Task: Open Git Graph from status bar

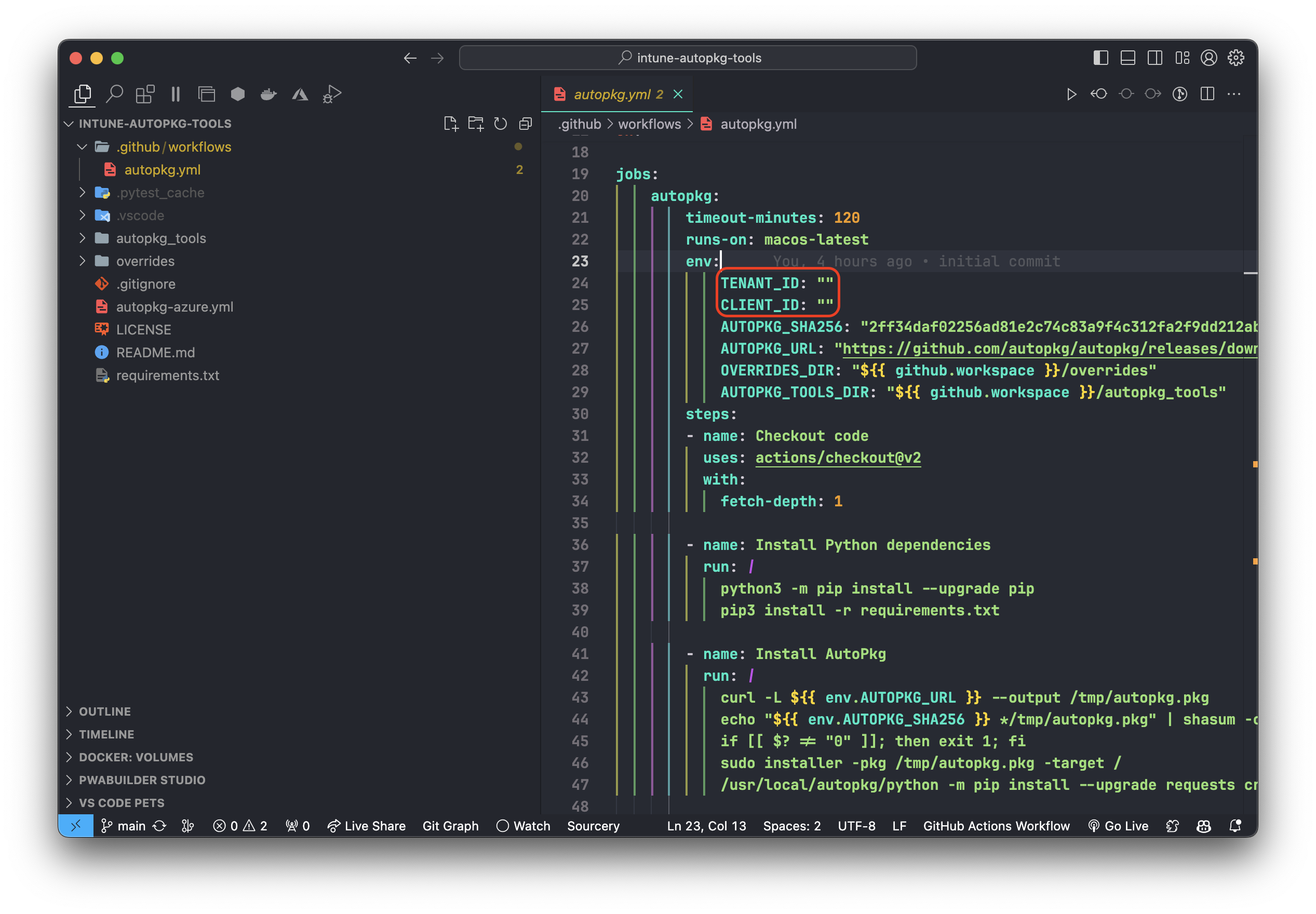Action: coord(450,826)
